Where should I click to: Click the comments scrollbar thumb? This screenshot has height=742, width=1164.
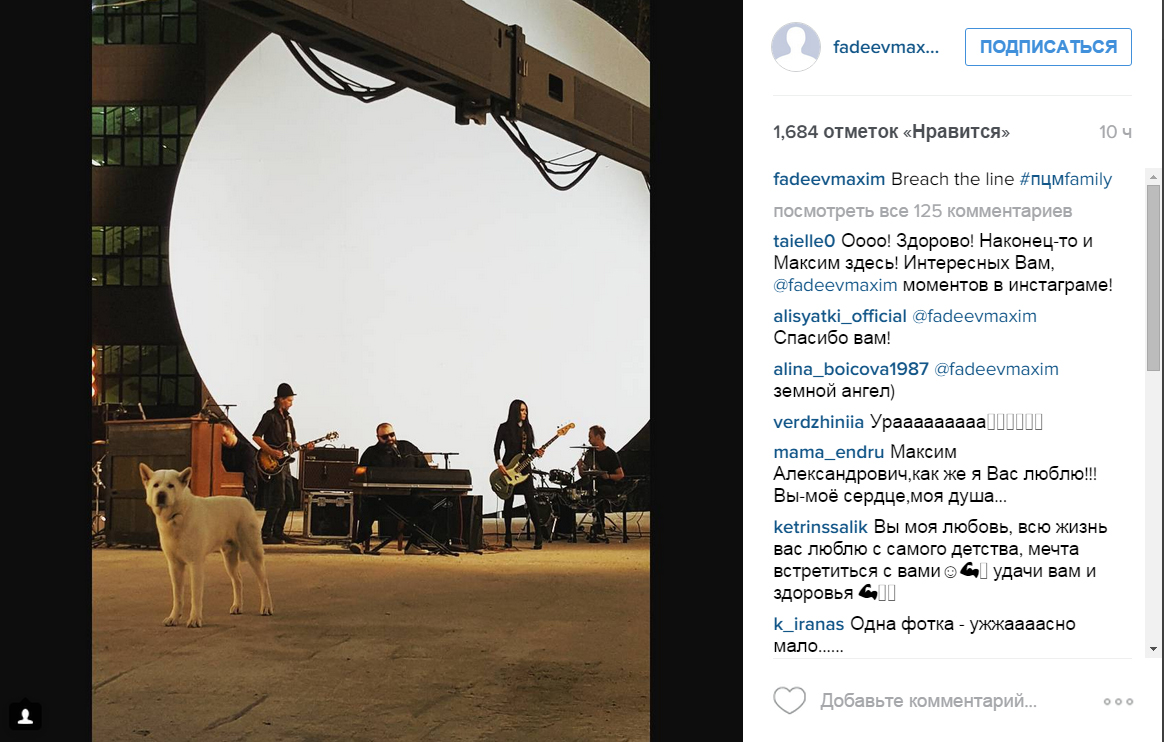[1153, 278]
